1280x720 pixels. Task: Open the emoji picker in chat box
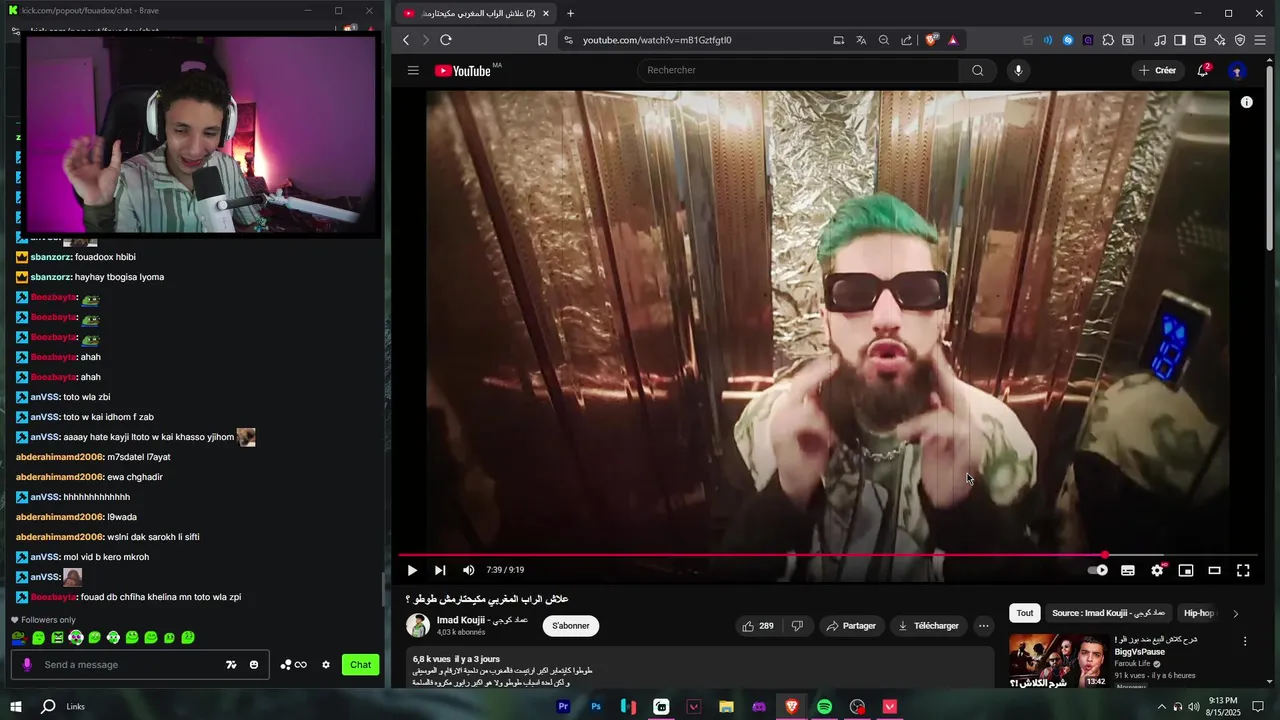click(254, 665)
